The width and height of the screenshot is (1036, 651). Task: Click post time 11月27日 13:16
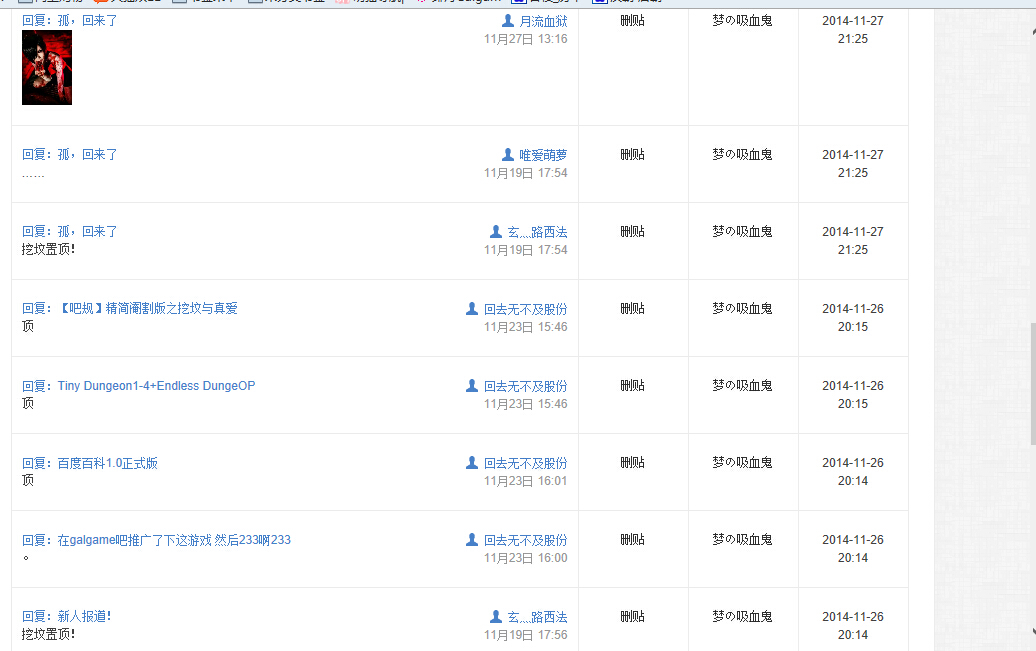click(525, 39)
